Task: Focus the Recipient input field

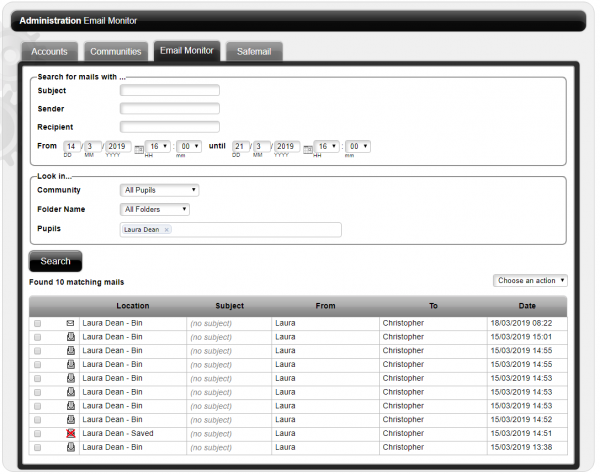Action: [x=169, y=127]
